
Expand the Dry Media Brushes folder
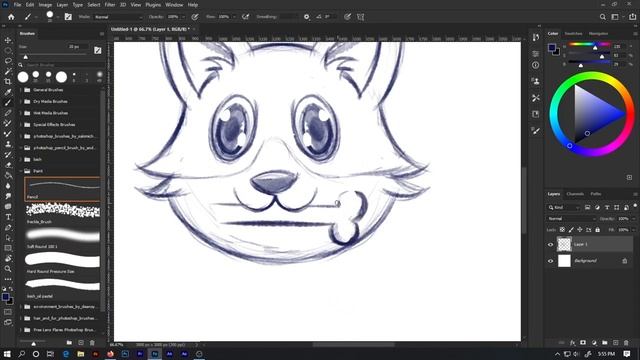pyautogui.click(x=21, y=101)
